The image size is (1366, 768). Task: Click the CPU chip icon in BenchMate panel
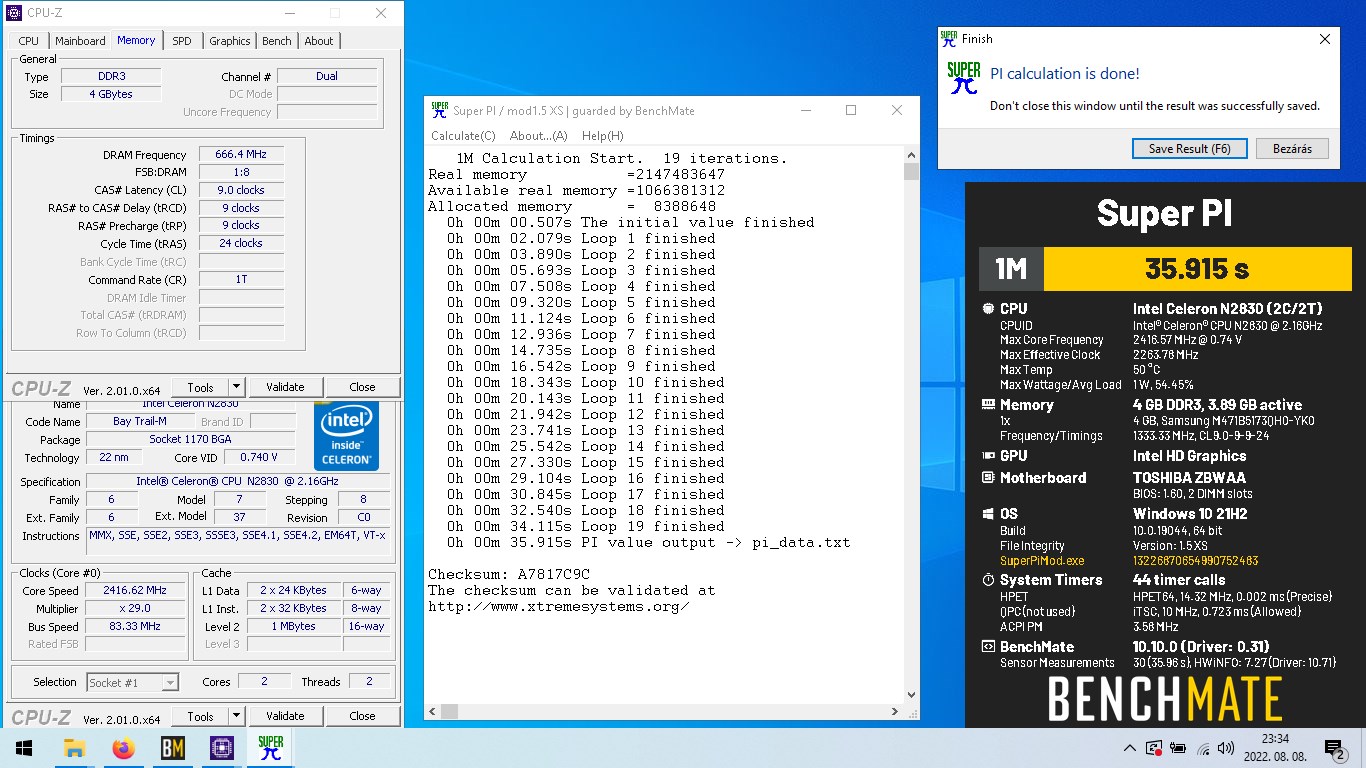[x=988, y=309]
